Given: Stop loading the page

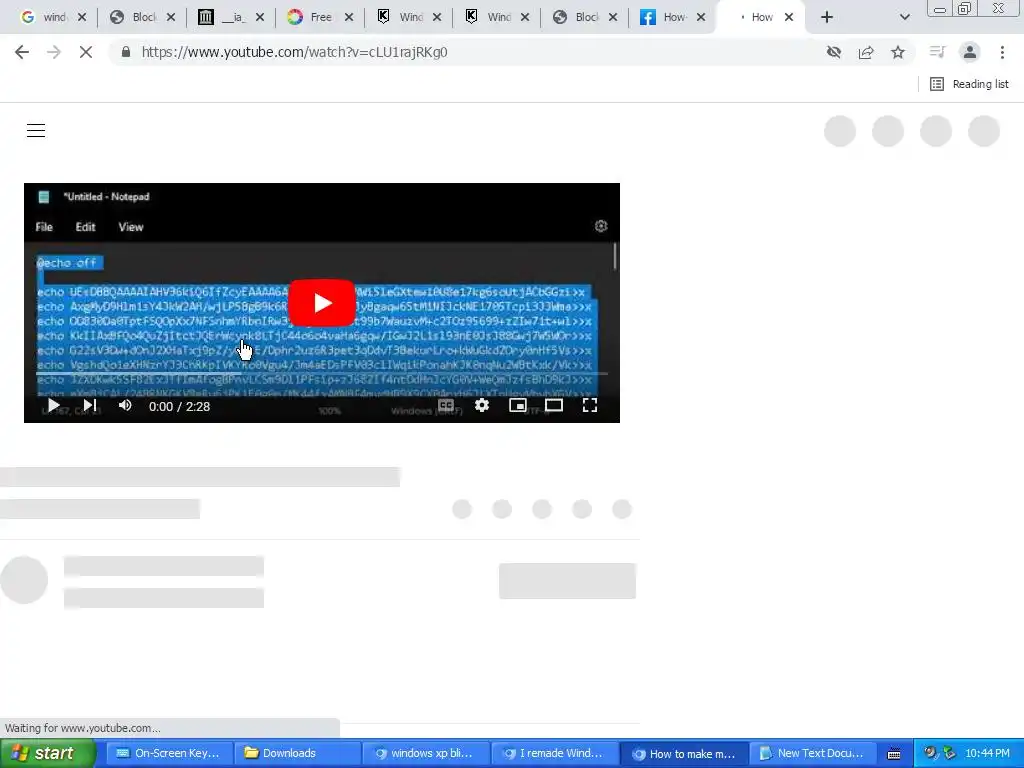Looking at the screenshot, I should pyautogui.click(x=86, y=52).
